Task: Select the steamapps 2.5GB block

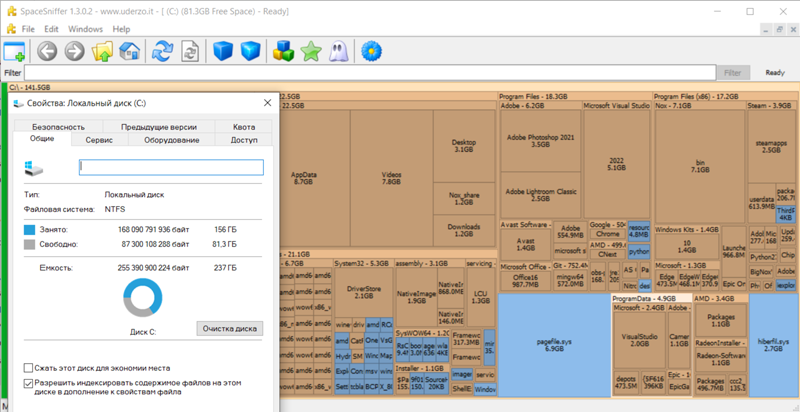Action: (770, 147)
